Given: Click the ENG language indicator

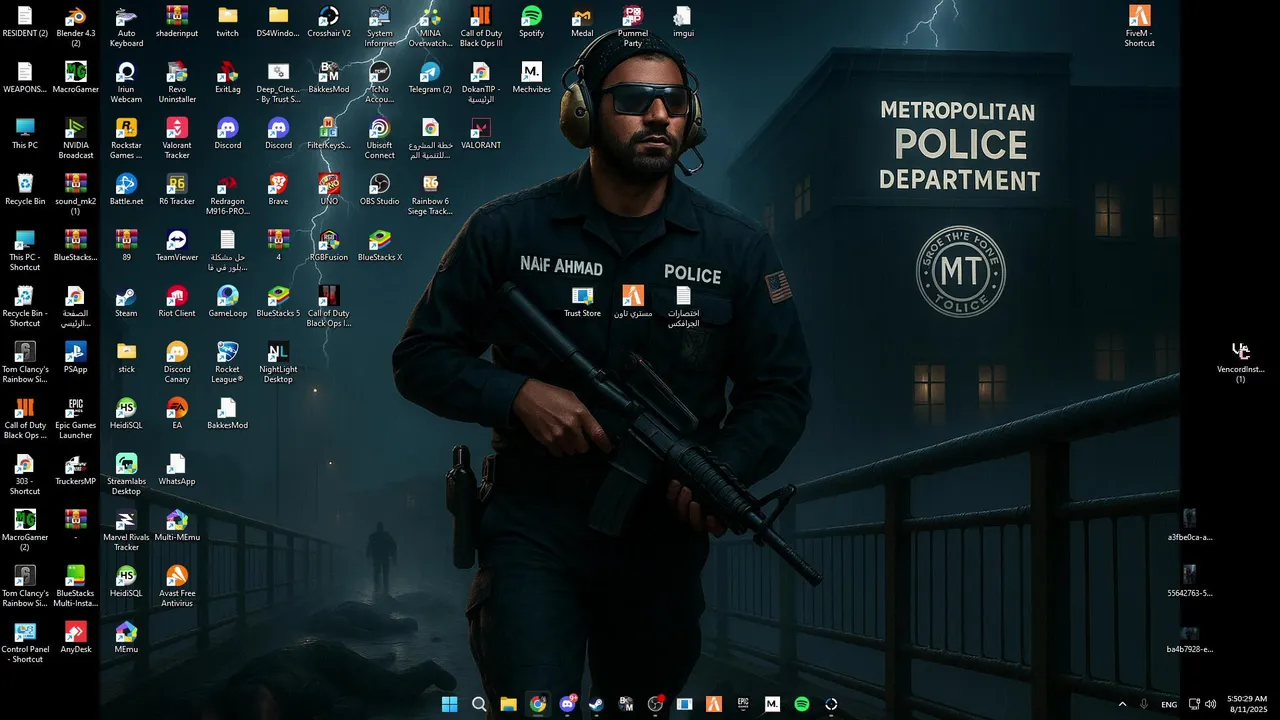Looking at the screenshot, I should (x=1169, y=705).
